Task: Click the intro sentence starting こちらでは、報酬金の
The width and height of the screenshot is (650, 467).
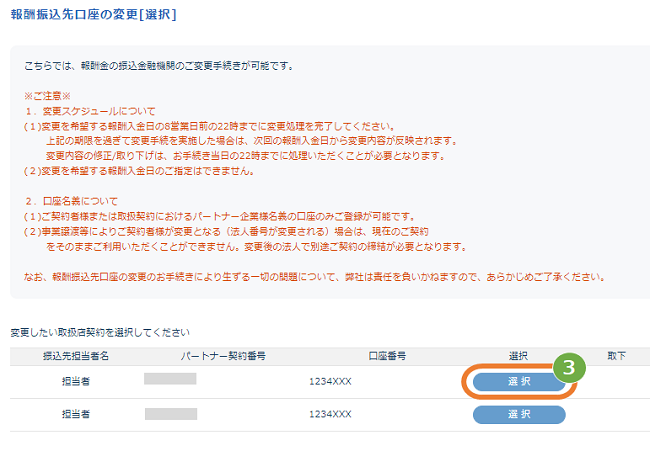Action: [159, 66]
